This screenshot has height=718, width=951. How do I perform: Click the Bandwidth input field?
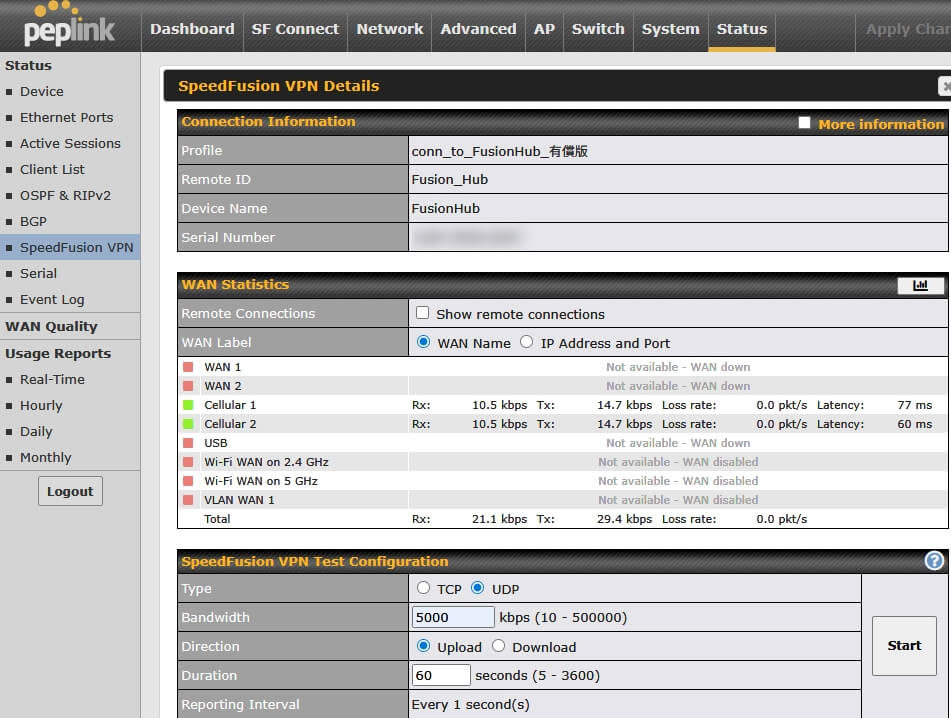(x=453, y=617)
